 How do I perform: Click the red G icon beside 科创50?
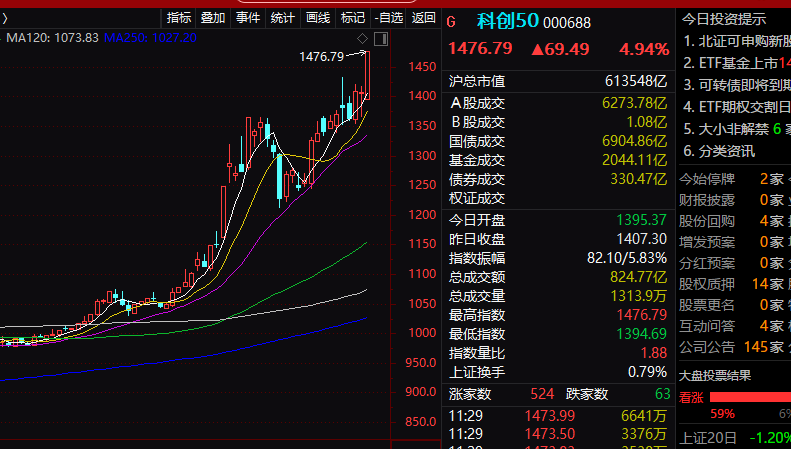tap(451, 22)
